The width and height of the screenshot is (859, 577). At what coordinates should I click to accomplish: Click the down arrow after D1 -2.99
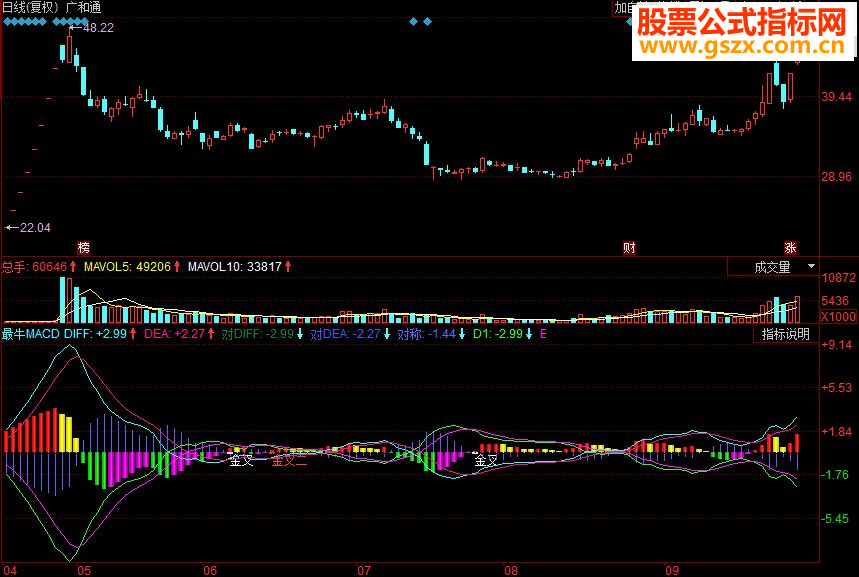(529, 334)
